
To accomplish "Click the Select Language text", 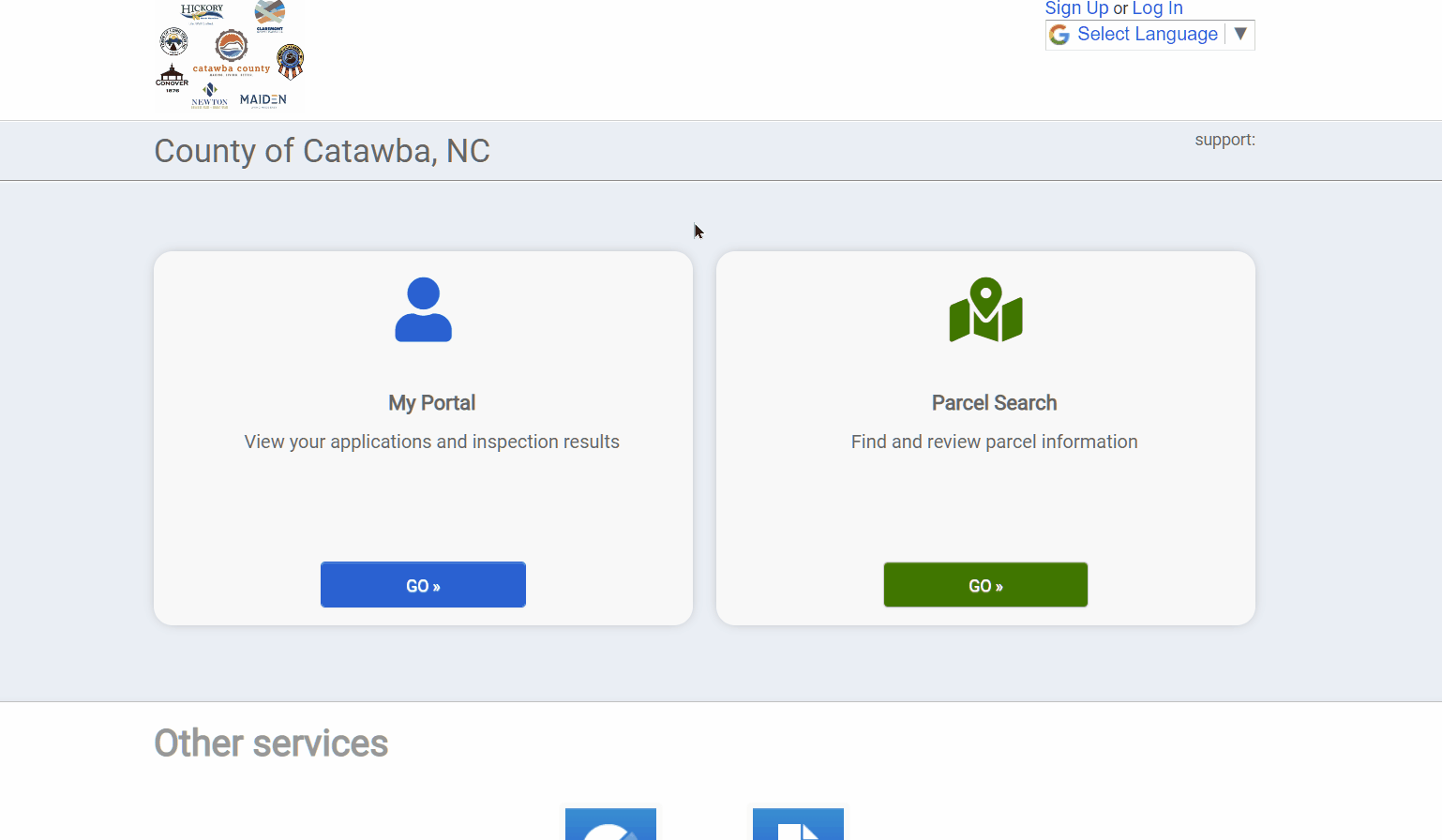I will pyautogui.click(x=1147, y=35).
